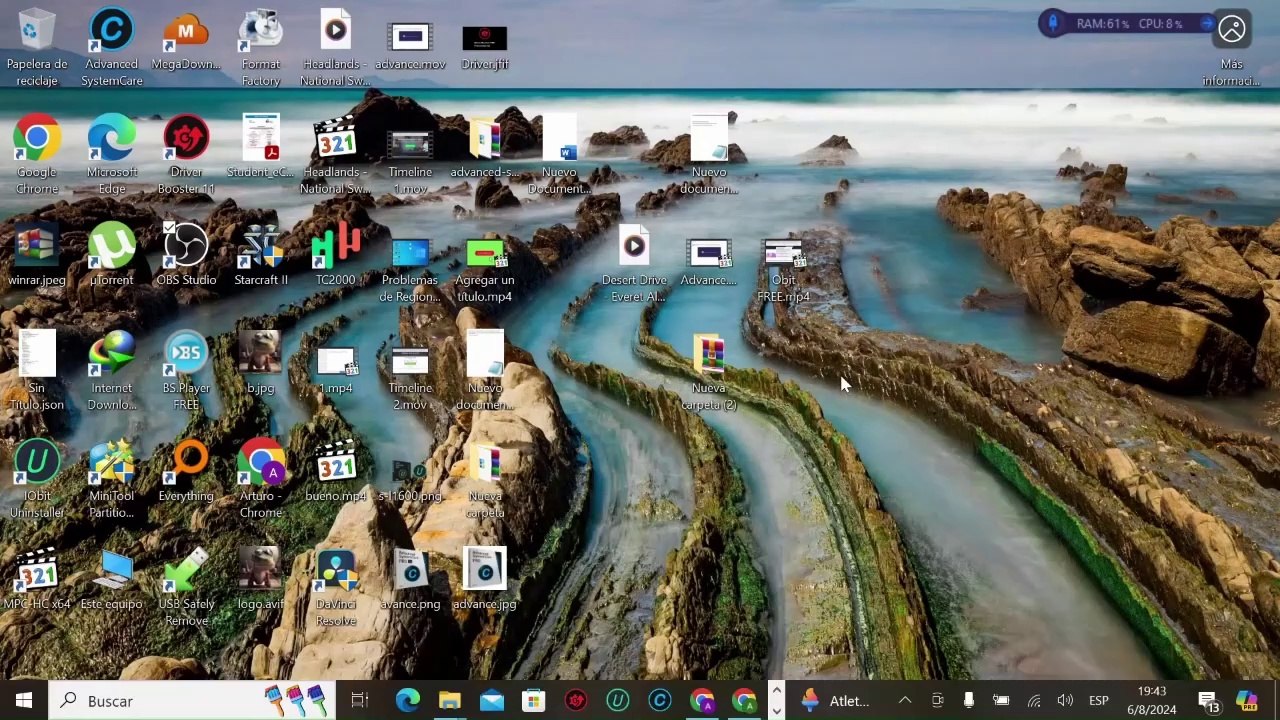The width and height of the screenshot is (1280, 720).
Task: Select the Student_eC PDF file icon
Action: coord(260,147)
